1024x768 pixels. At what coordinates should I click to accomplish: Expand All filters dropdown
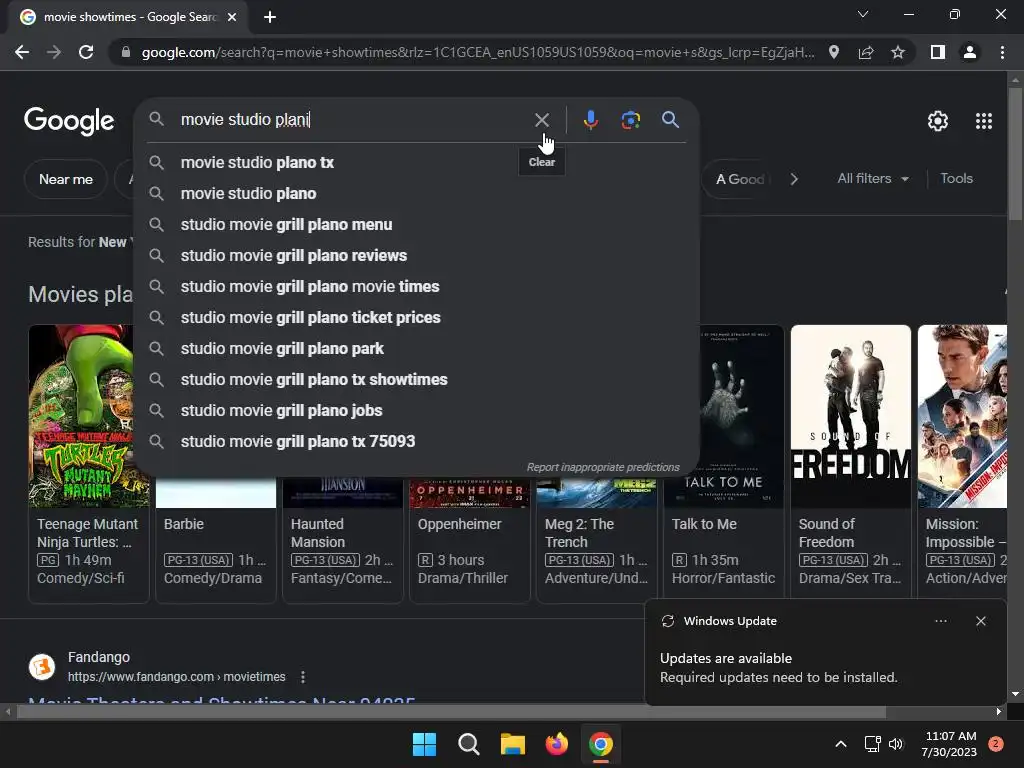point(872,179)
